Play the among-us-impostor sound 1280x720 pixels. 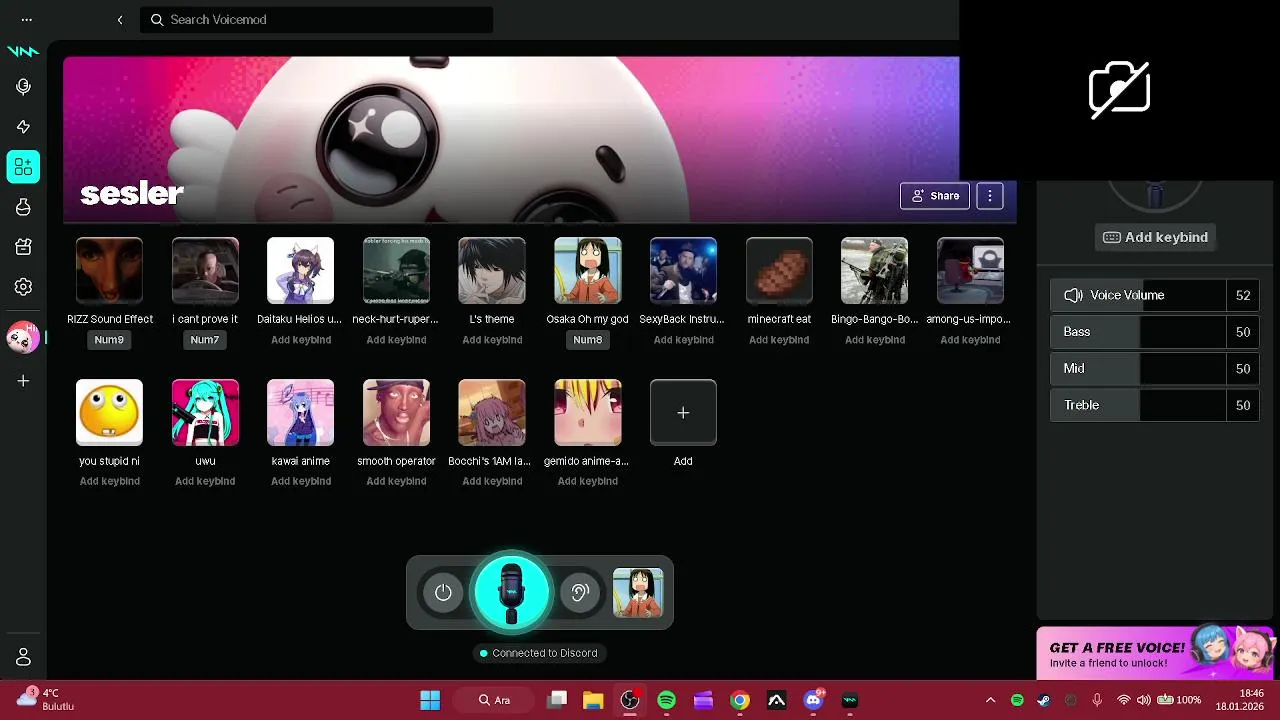pos(970,271)
